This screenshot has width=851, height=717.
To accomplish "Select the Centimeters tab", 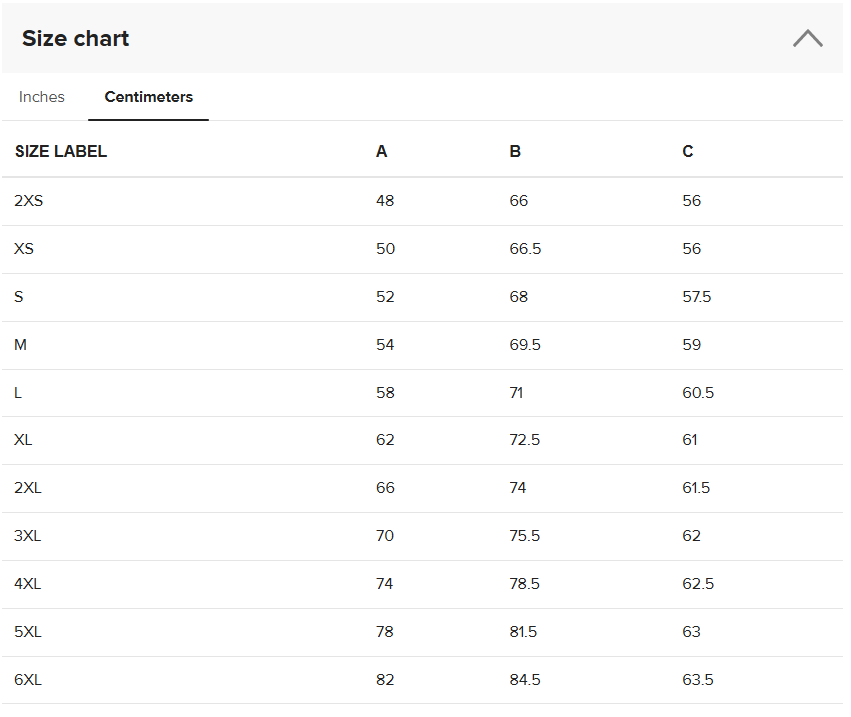I will coord(149,97).
